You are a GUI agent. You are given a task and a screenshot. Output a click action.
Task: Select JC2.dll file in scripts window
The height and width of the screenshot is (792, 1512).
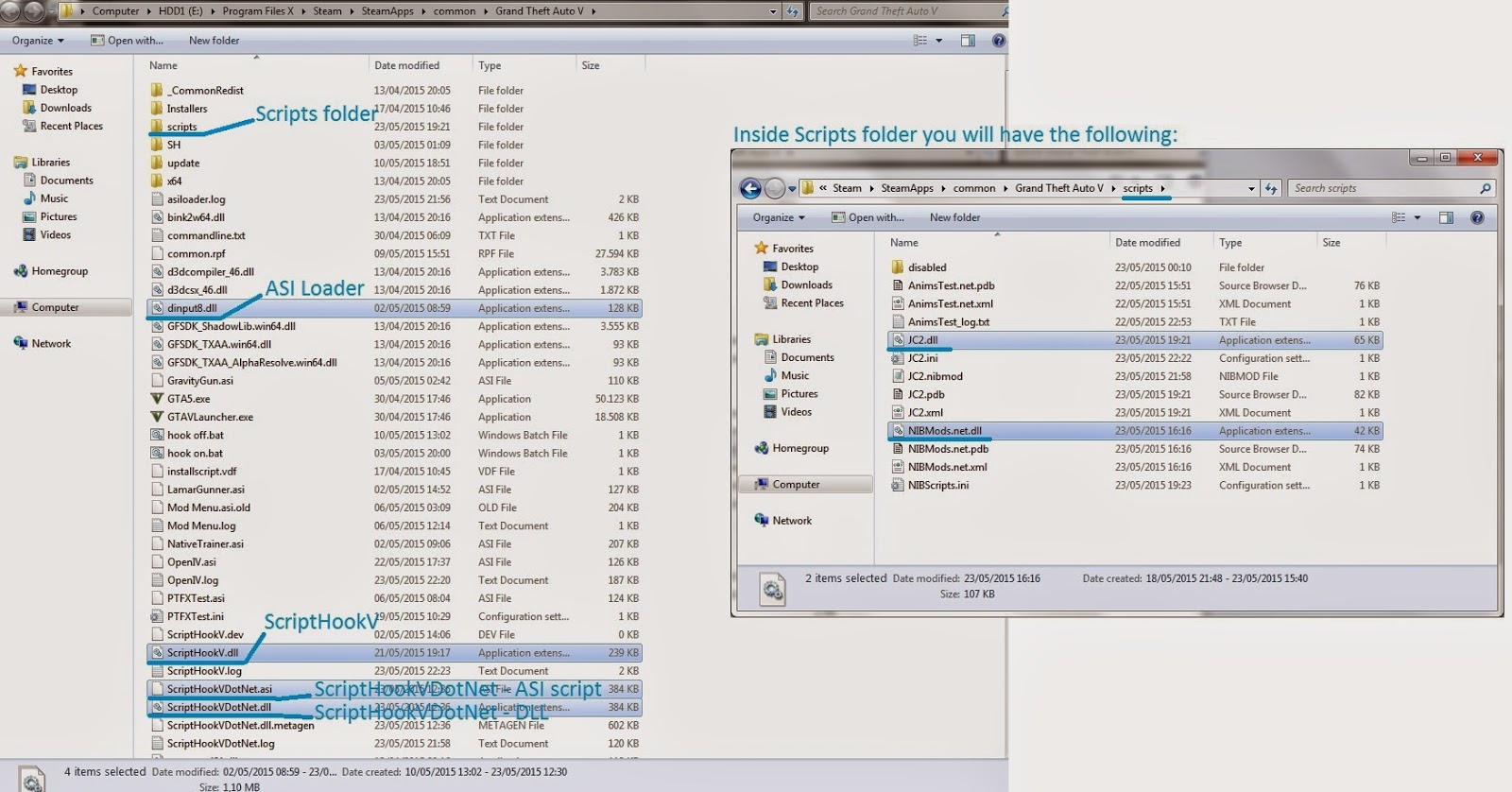pos(922,340)
